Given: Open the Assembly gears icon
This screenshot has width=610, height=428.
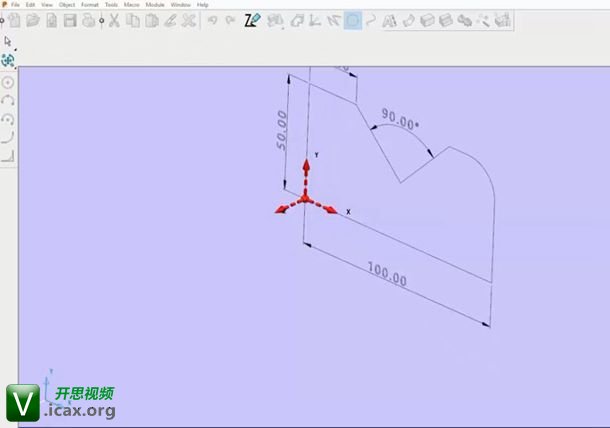Looking at the screenshot, I should click(x=465, y=20).
